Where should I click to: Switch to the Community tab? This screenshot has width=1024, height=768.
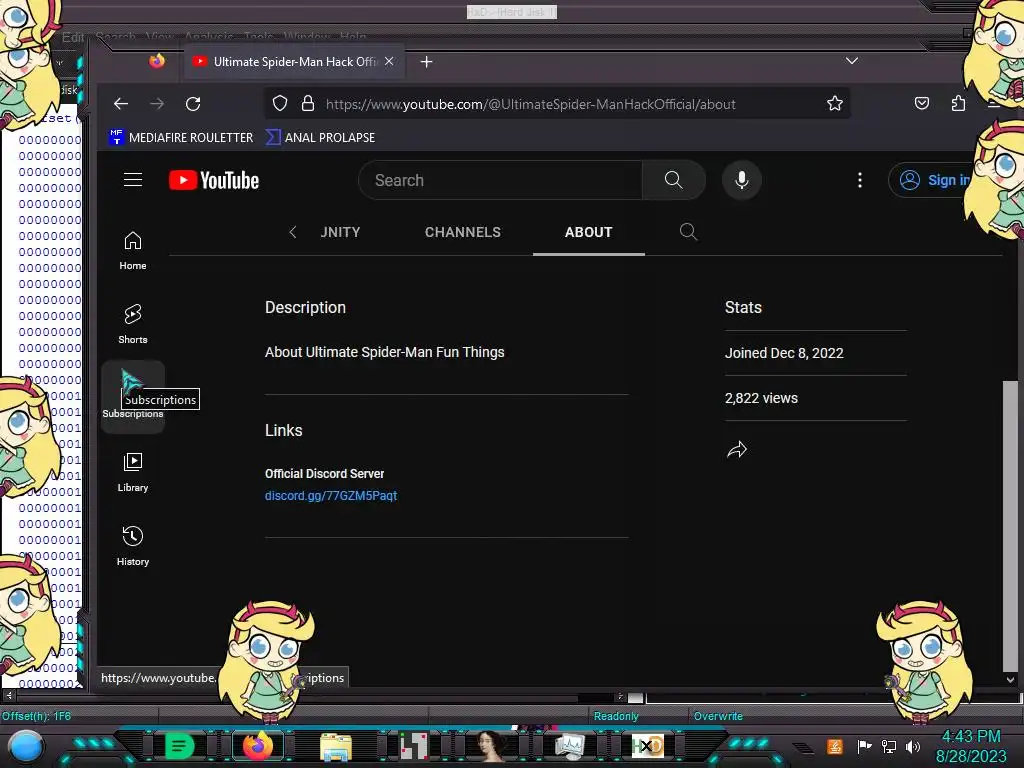(x=340, y=232)
